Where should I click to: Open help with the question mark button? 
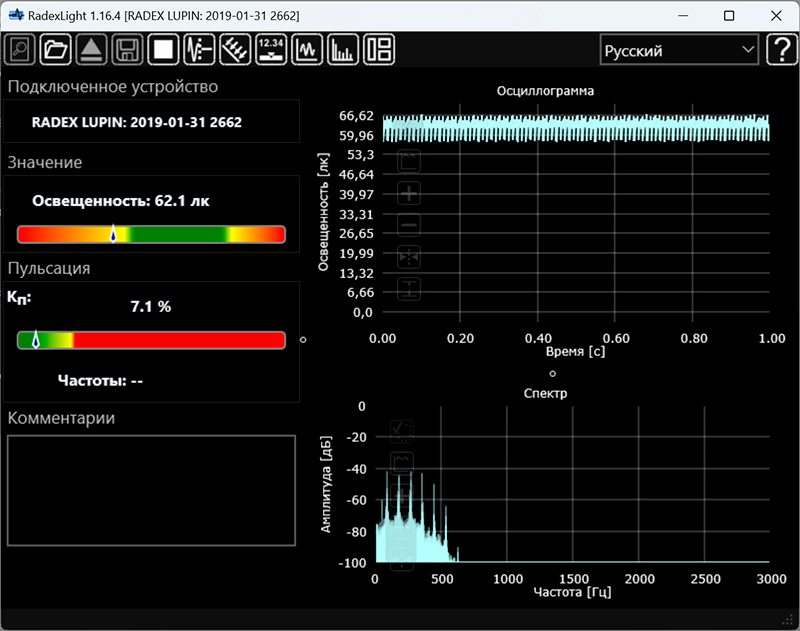[781, 50]
